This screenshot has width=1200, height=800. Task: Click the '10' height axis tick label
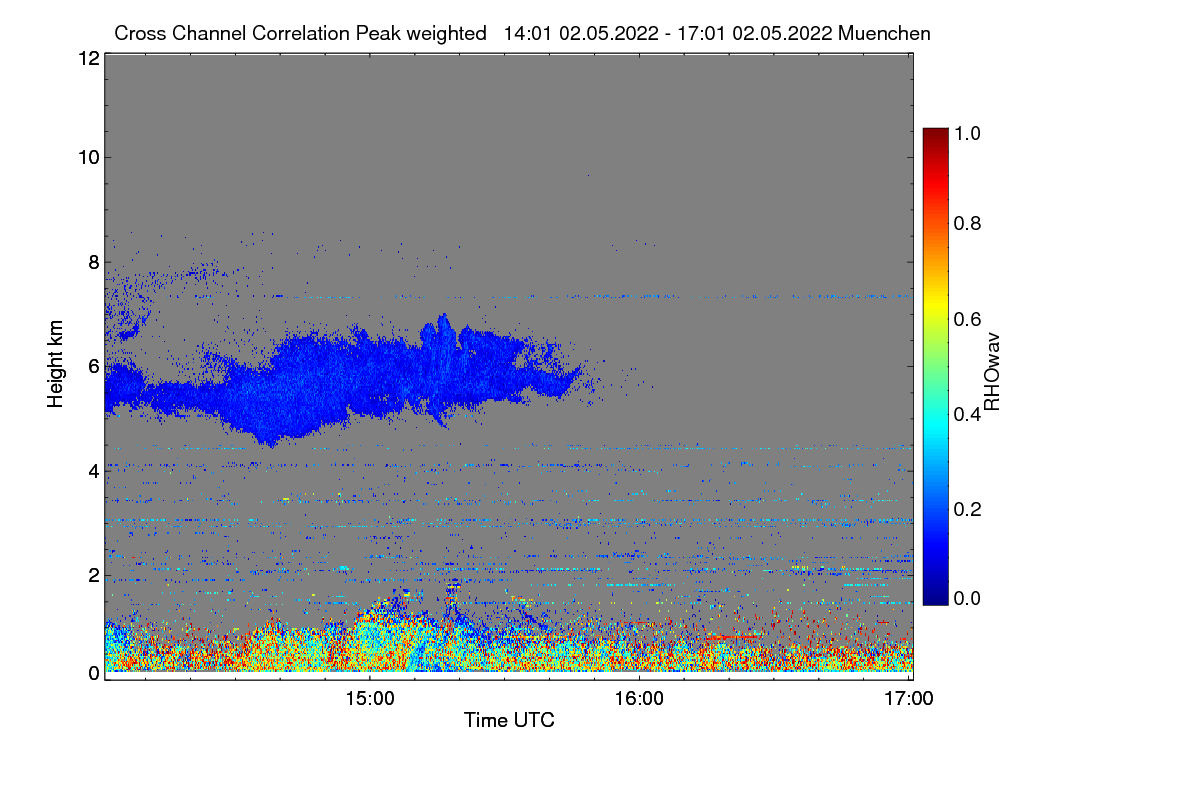coord(88,157)
